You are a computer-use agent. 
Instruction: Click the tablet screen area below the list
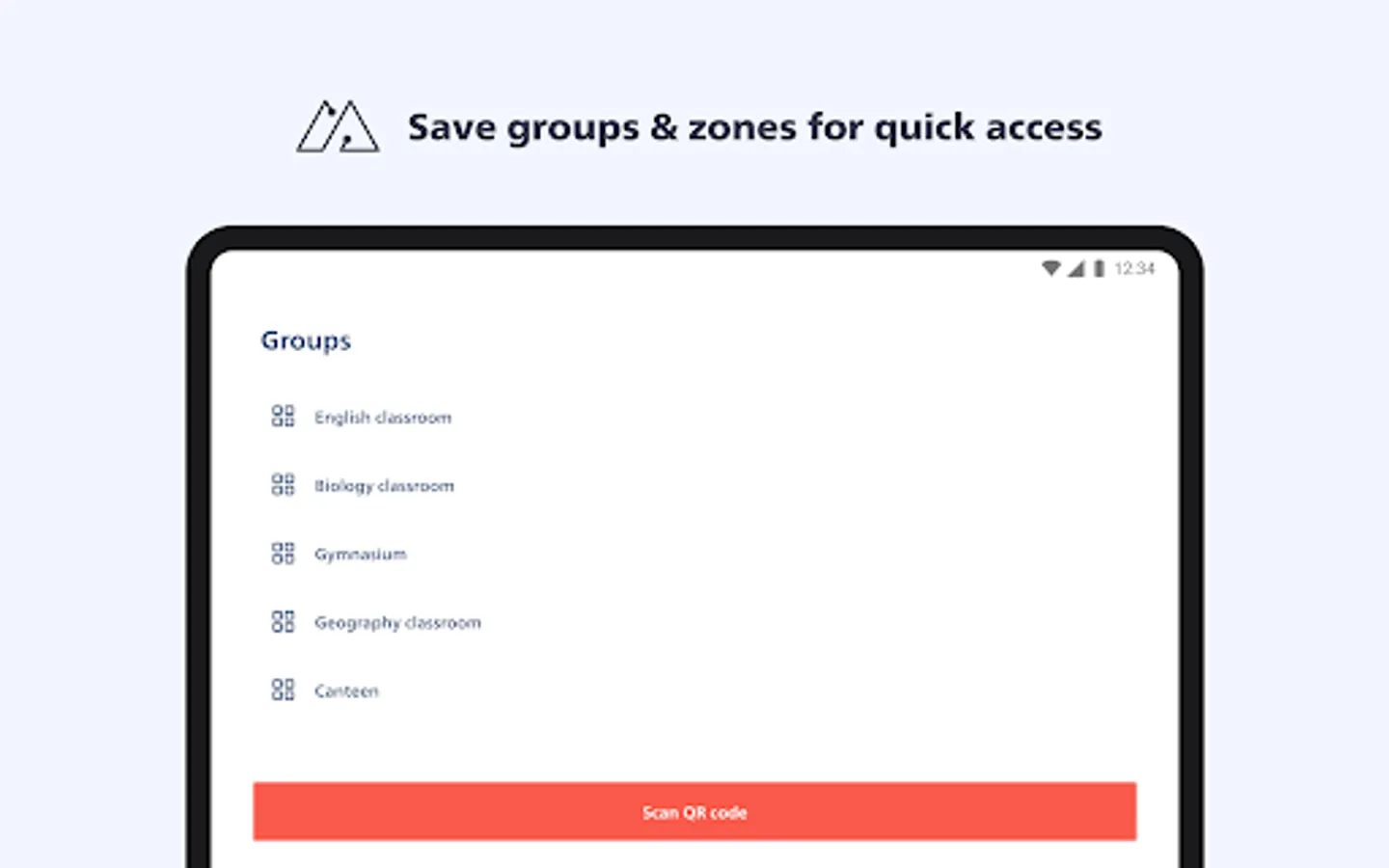694,747
